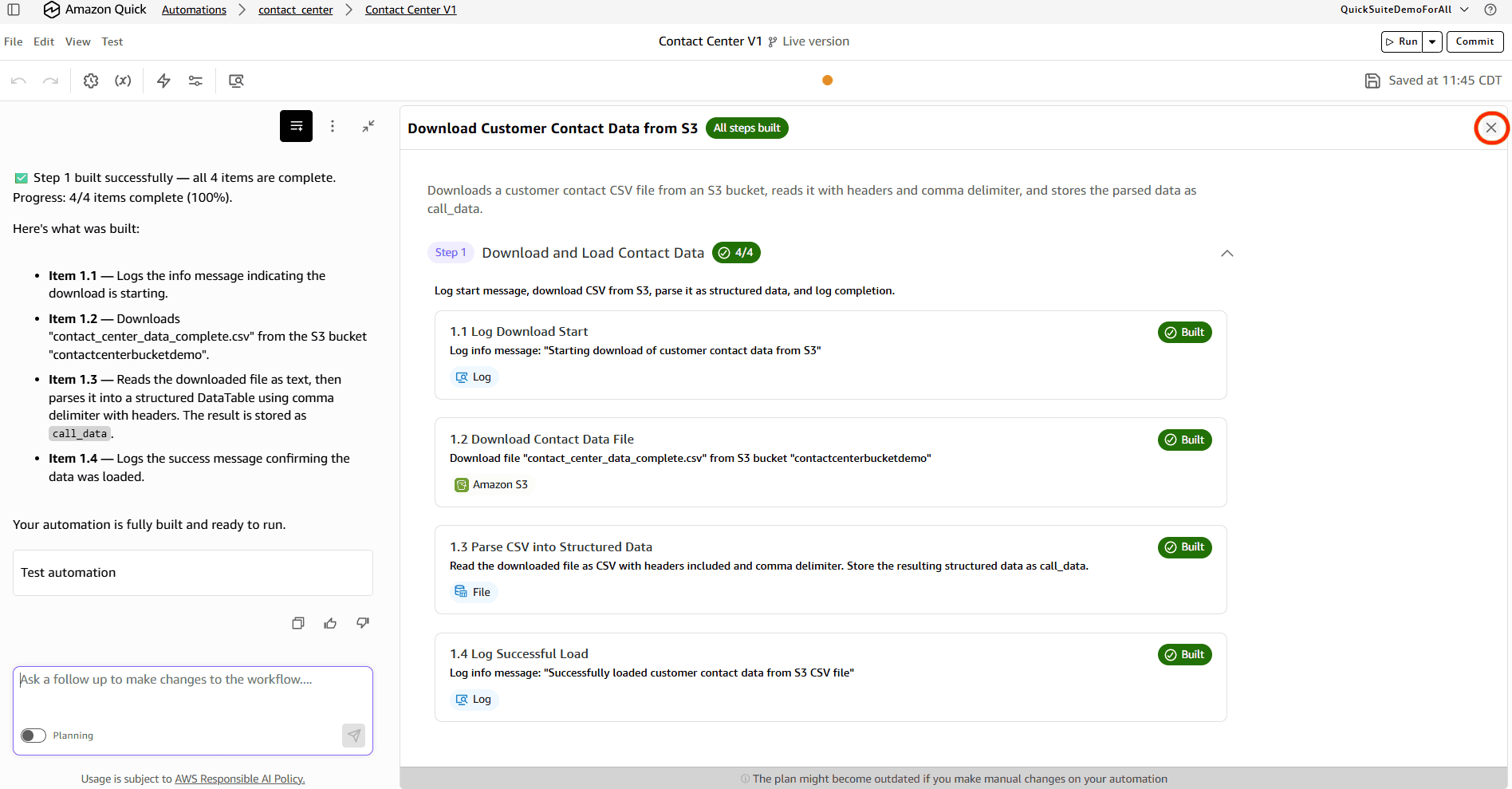Screen dimensions: 1512x789
Task: Open the sliders configuration icon
Action: [x=195, y=81]
